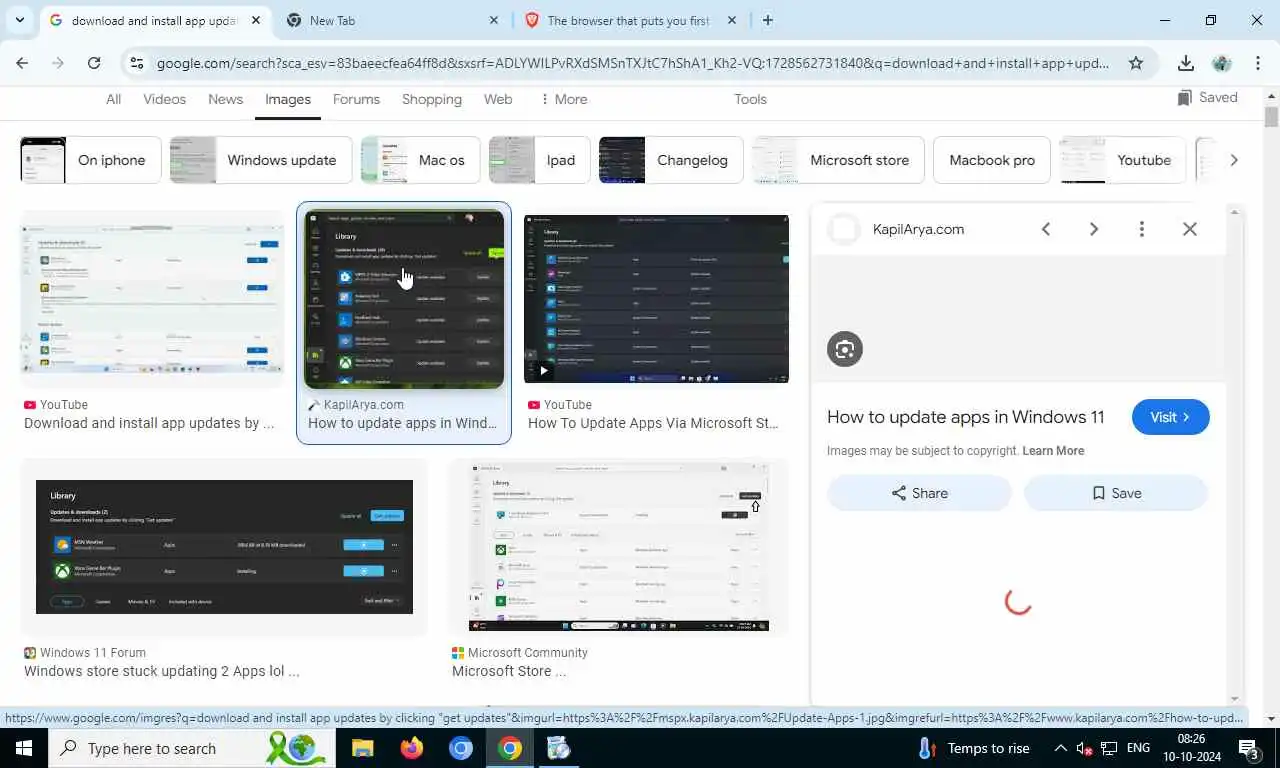This screenshot has width=1280, height=768.
Task: Filter images by Windows update chip
Action: [261, 160]
